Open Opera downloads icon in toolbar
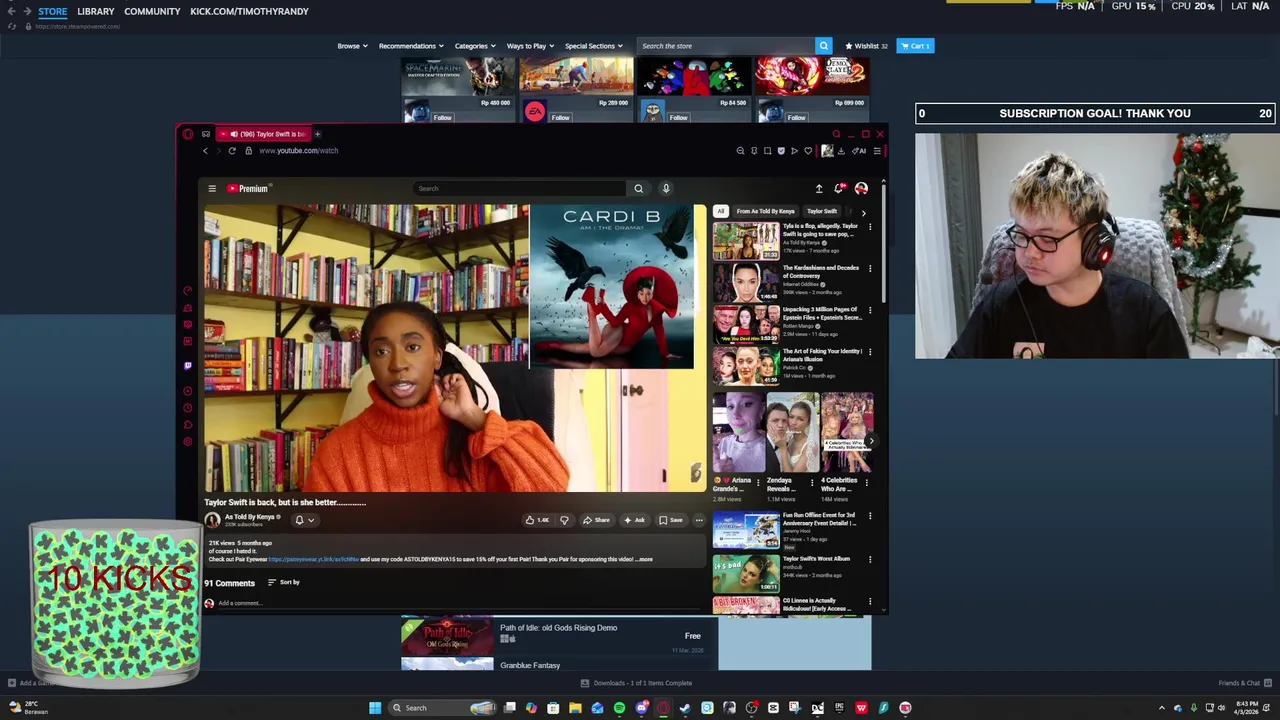1280x720 pixels. pos(841,151)
